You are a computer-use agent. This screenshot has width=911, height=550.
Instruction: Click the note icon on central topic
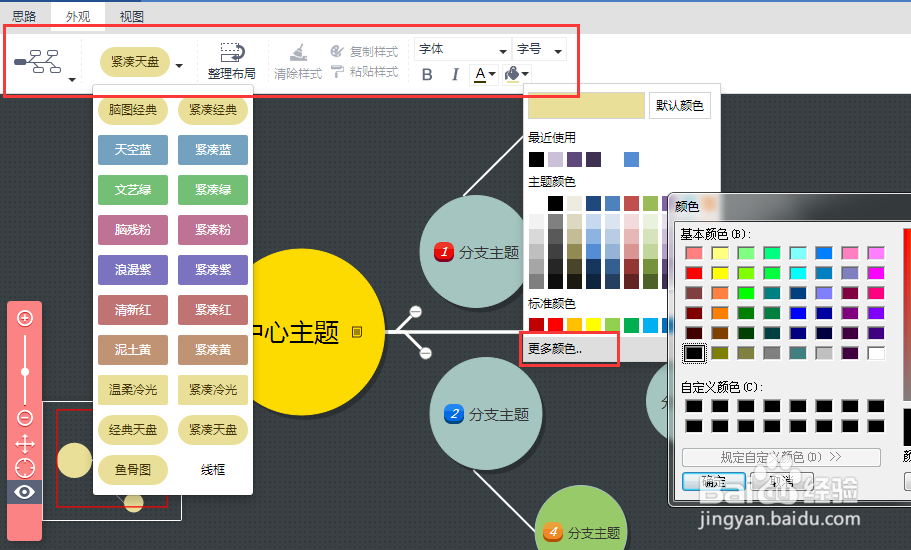click(357, 332)
